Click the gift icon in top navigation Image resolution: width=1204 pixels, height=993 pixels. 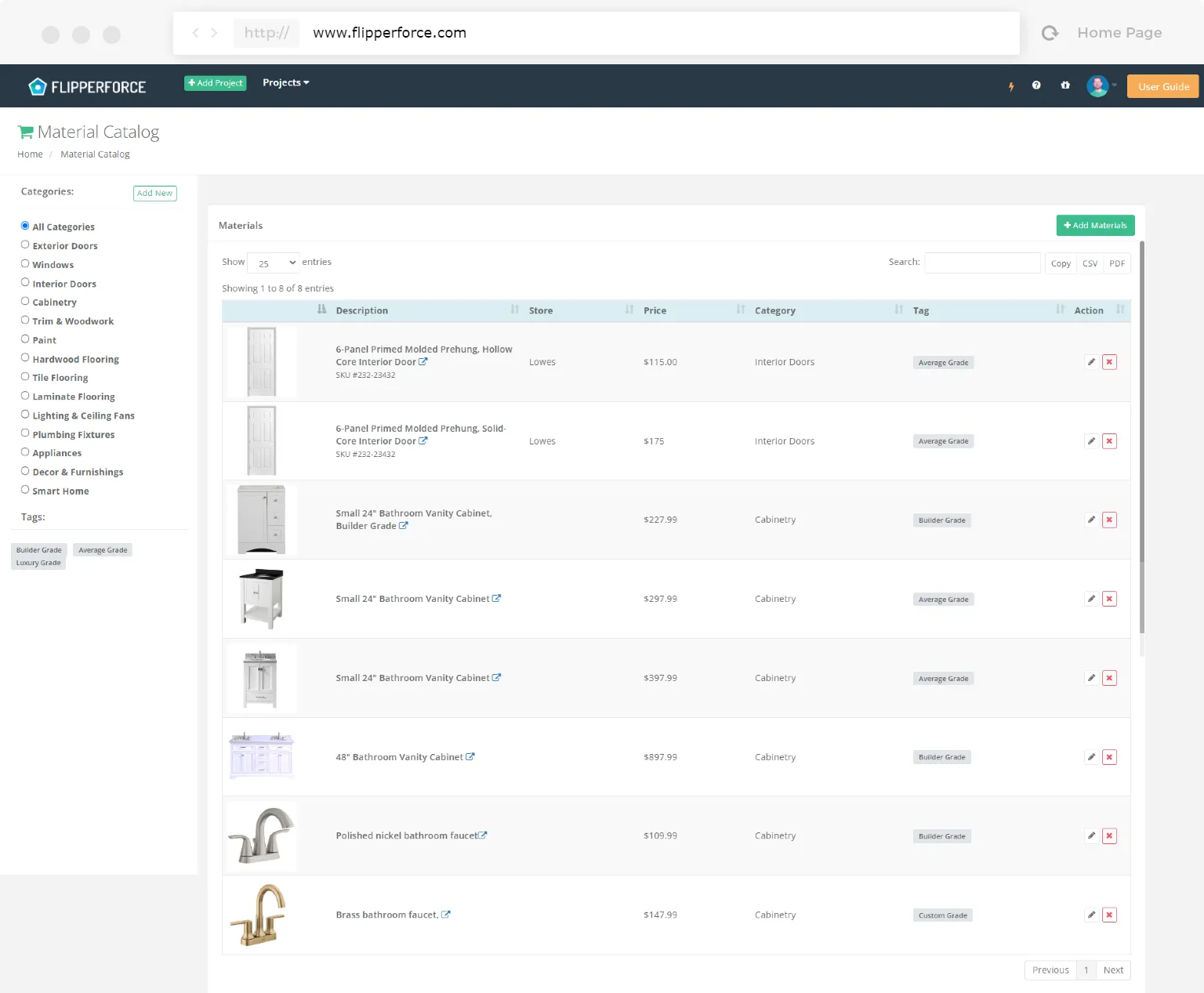tap(1064, 85)
